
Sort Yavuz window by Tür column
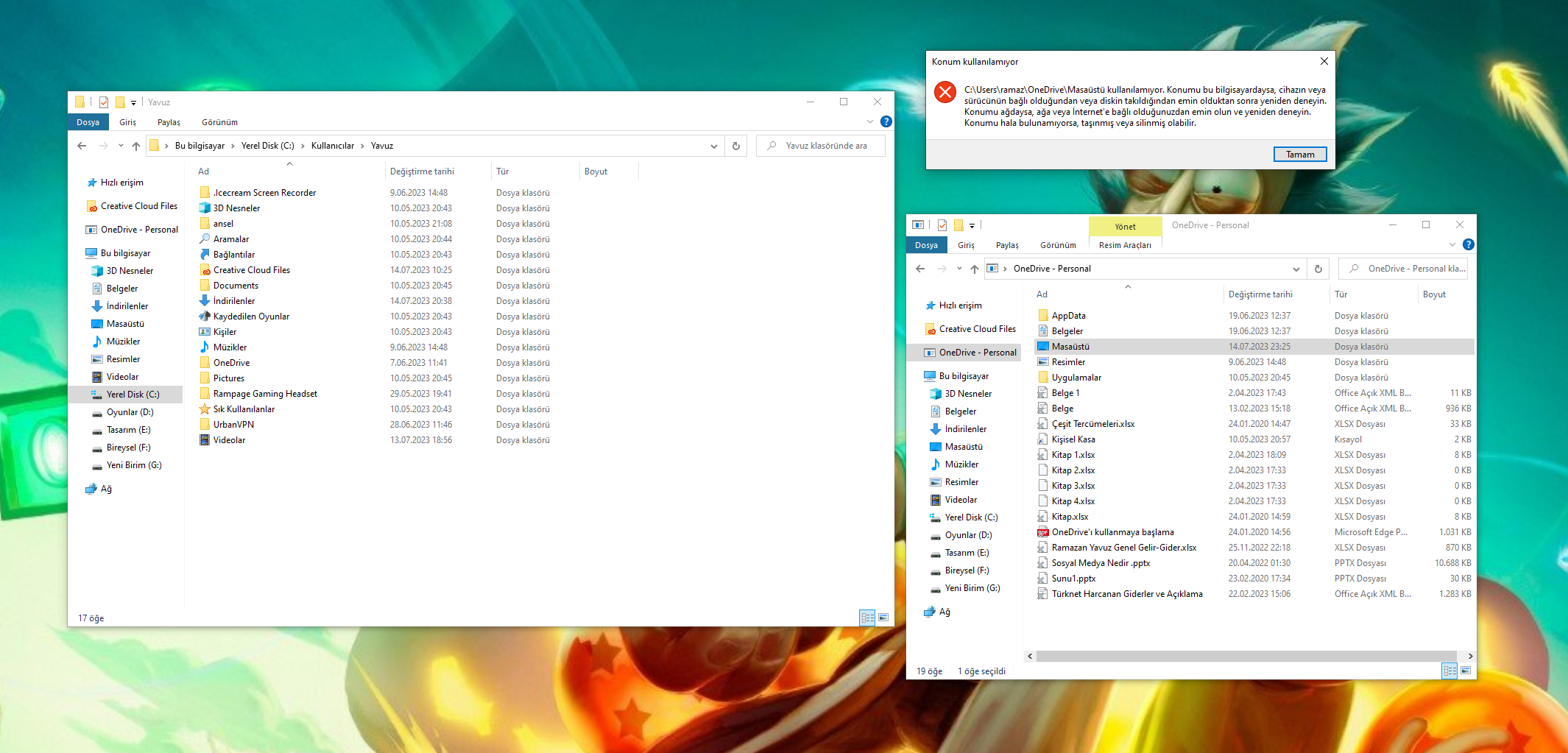tap(535, 172)
